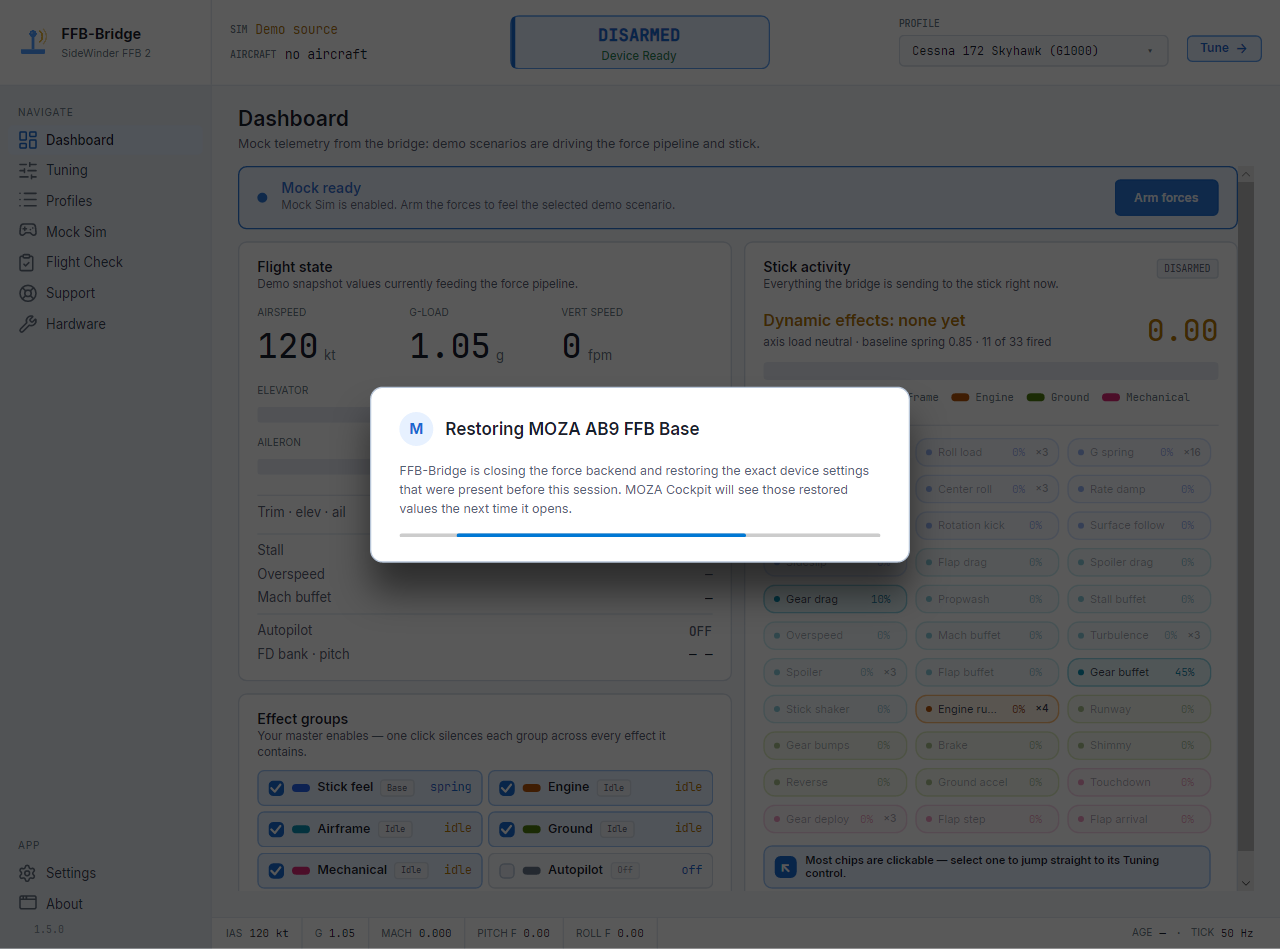Screen dimensions: 1280x949
Task: Click the Profiles list icon
Action: tap(28, 201)
